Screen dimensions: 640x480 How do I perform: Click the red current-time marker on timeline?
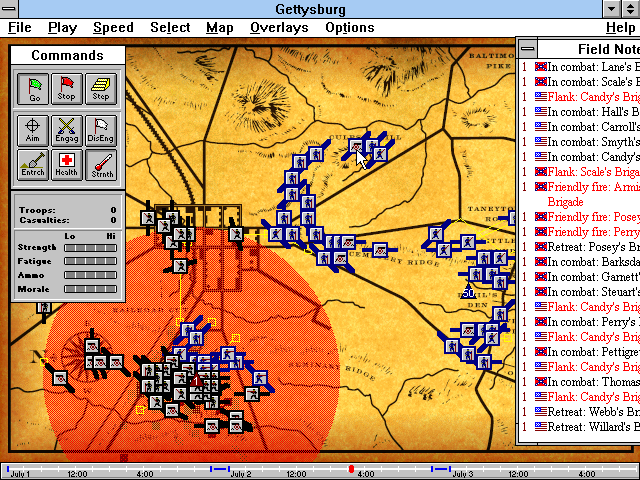click(351, 469)
